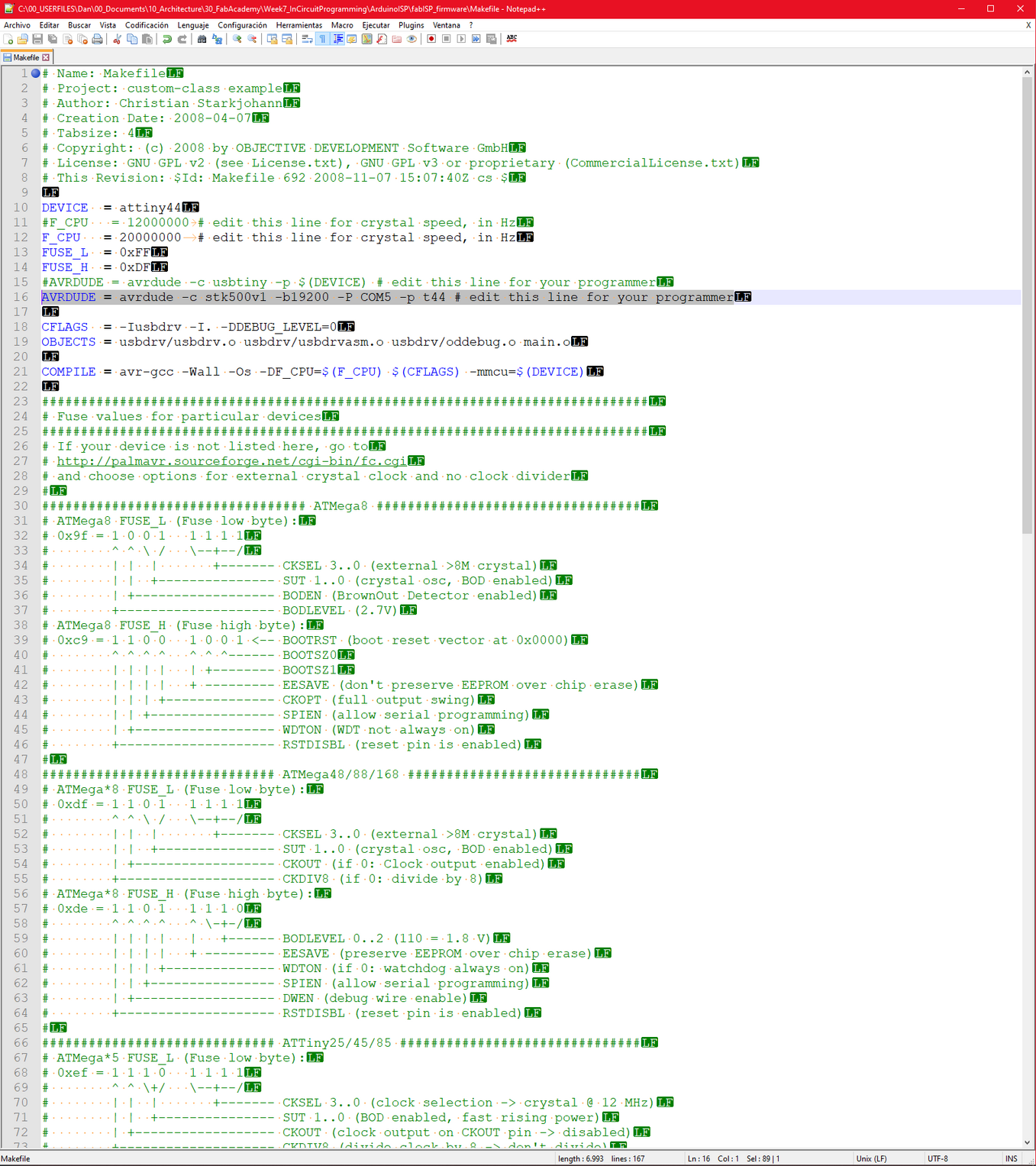Screen dimensions: 1036x1166
Task: Close the Makefile tab with its X
Action: coord(46,57)
